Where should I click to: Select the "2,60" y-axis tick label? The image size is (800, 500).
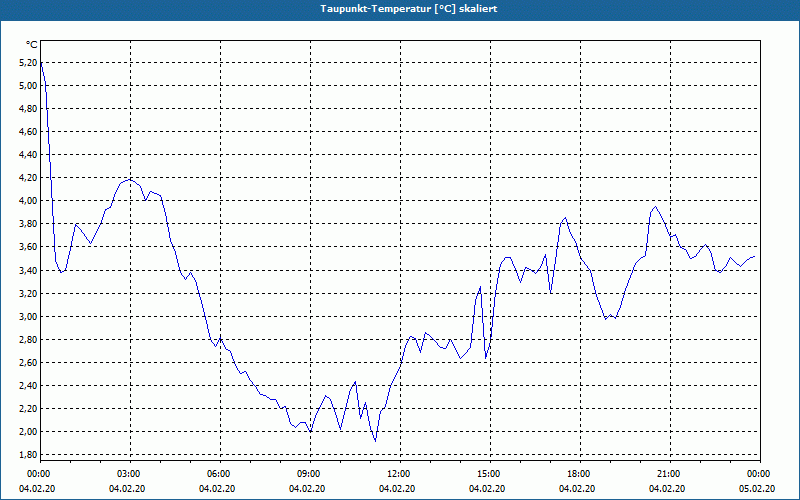pos(29,363)
